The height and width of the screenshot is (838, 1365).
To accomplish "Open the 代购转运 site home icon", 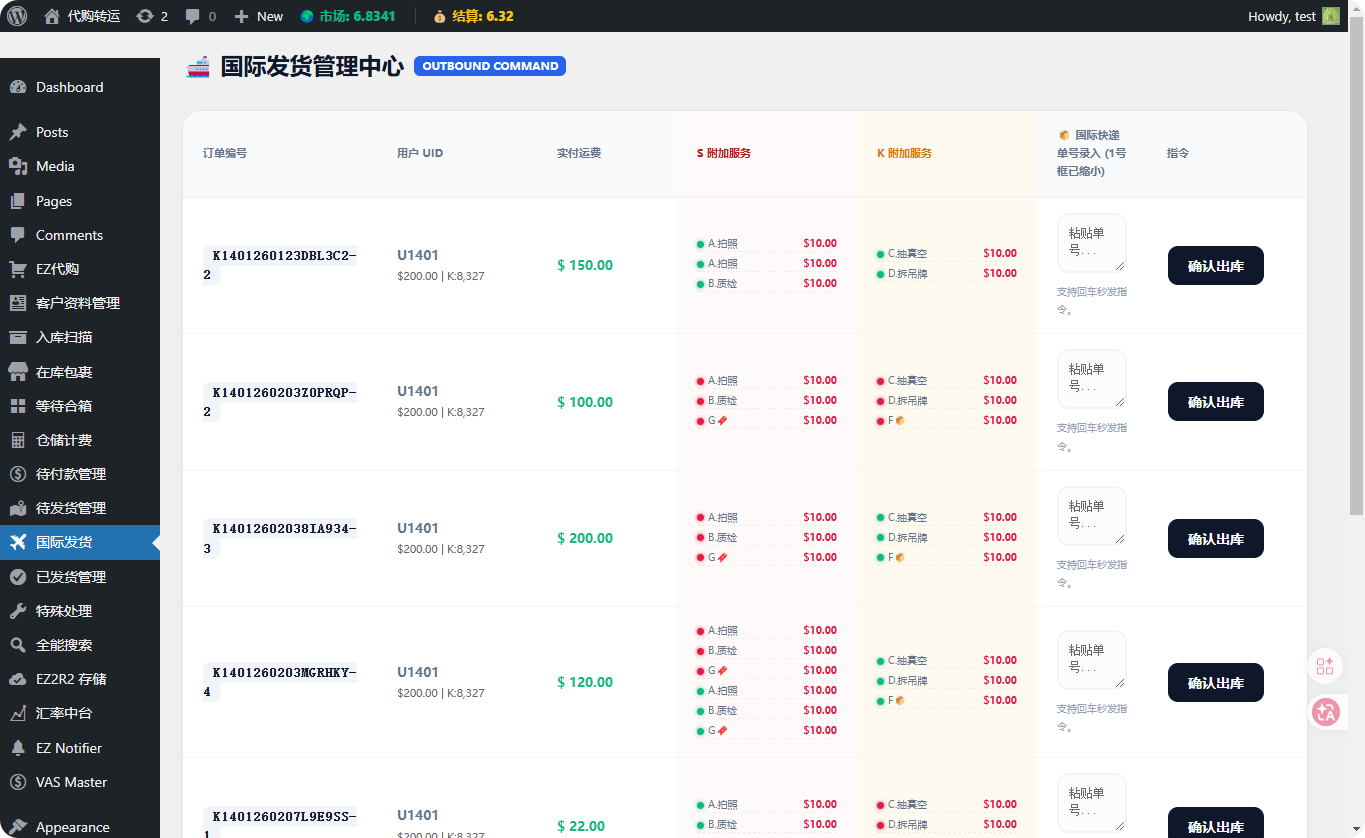I will [x=52, y=16].
